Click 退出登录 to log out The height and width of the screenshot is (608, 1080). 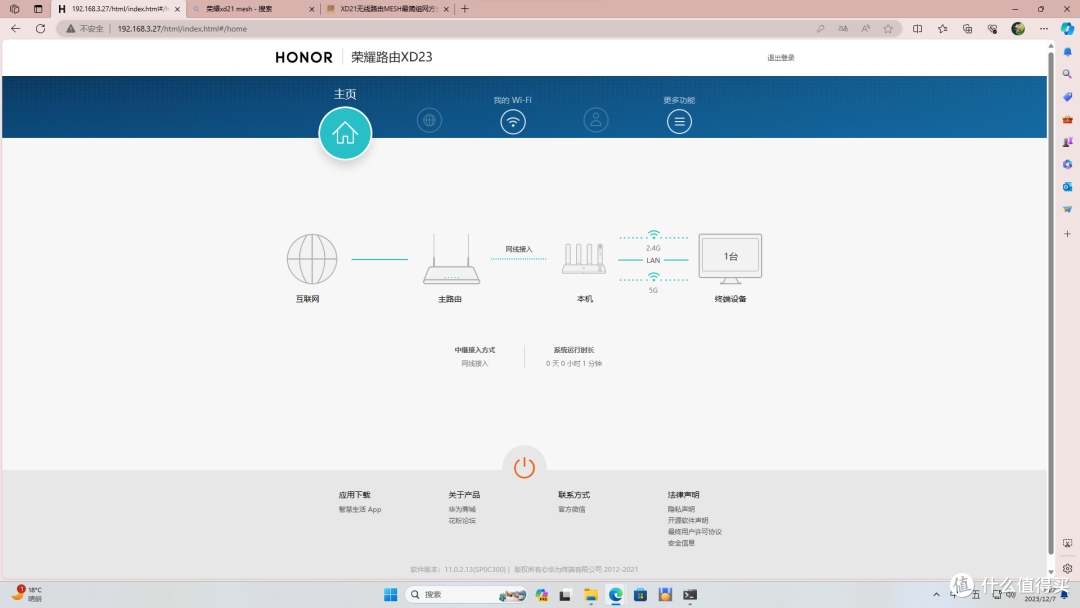[781, 58]
